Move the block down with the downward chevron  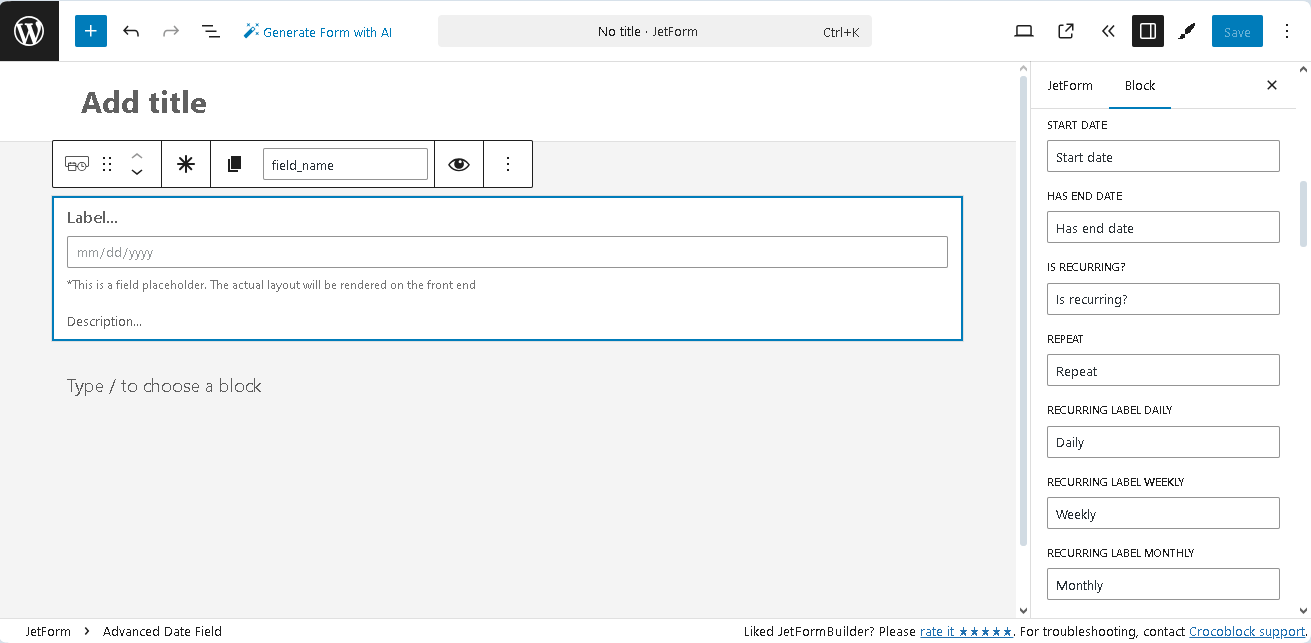pos(136,172)
